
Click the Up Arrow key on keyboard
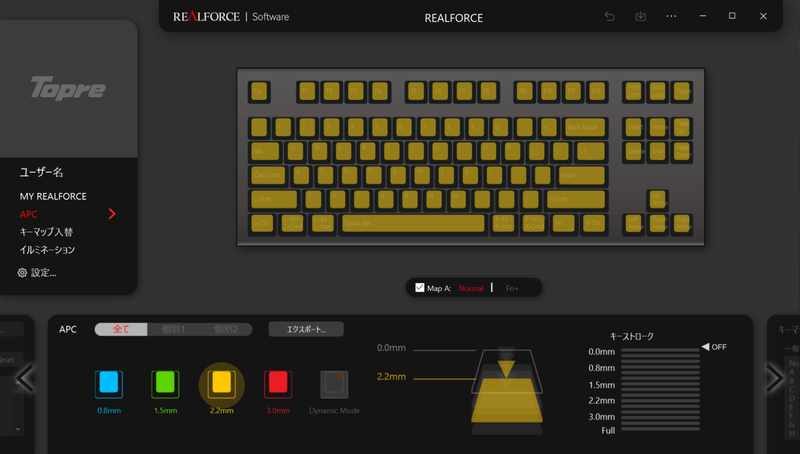[x=658, y=199]
